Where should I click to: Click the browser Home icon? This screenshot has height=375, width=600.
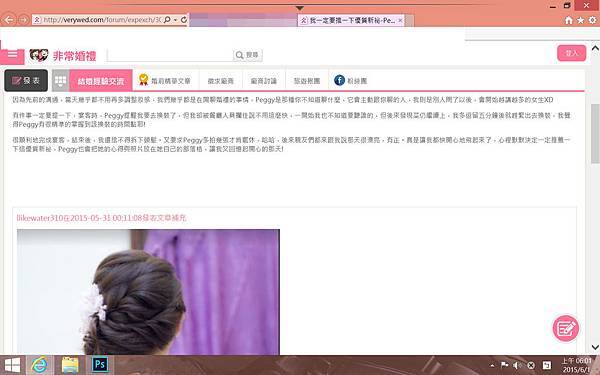[569, 20]
